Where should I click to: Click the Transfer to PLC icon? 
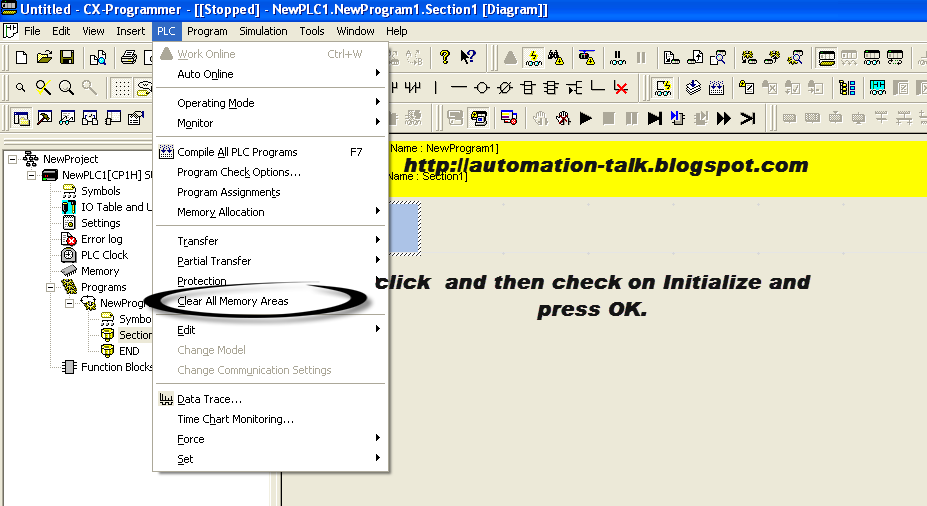[x=672, y=57]
